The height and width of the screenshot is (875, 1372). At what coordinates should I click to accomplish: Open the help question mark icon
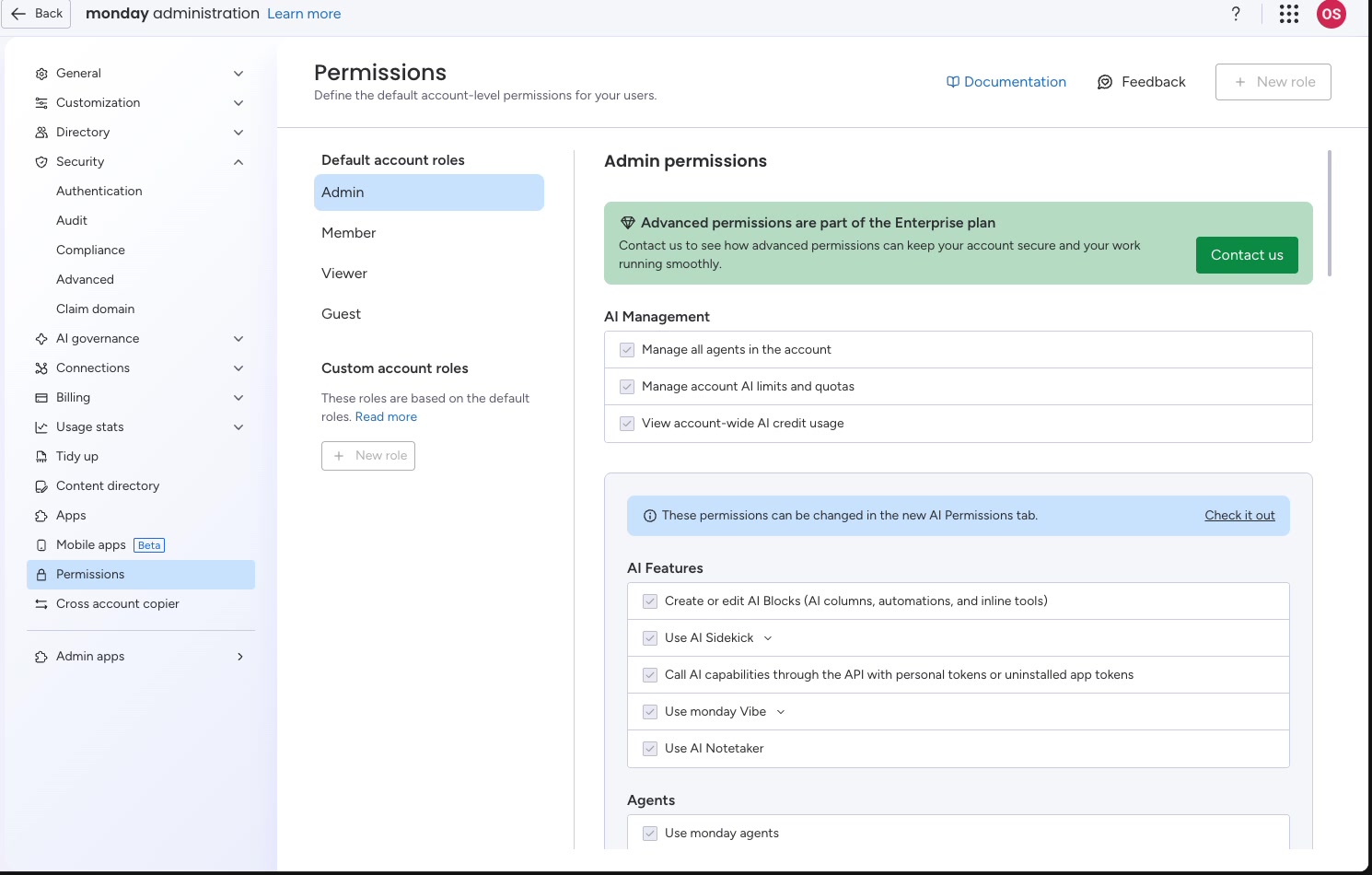point(1236,14)
